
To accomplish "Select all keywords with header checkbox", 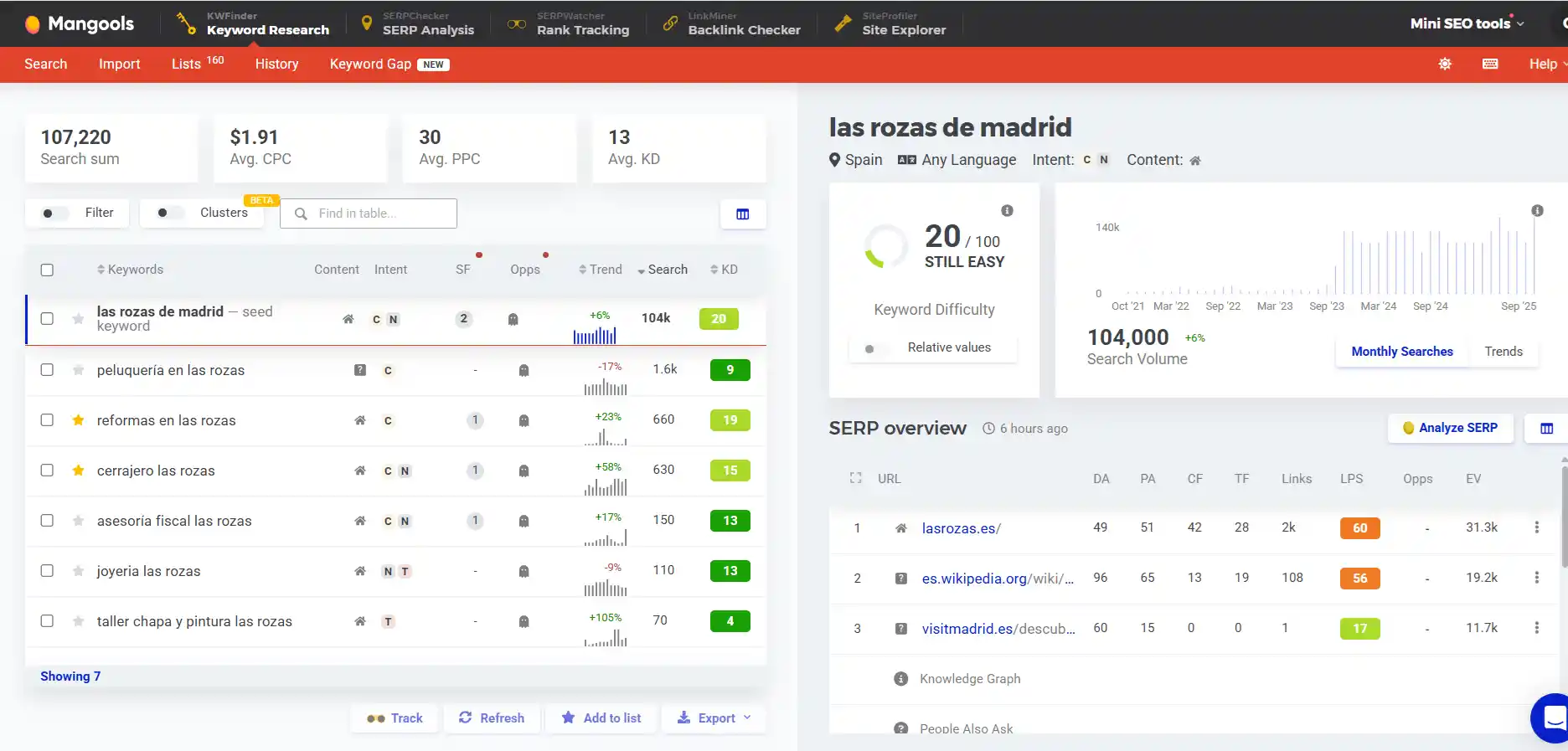I will [x=47, y=270].
